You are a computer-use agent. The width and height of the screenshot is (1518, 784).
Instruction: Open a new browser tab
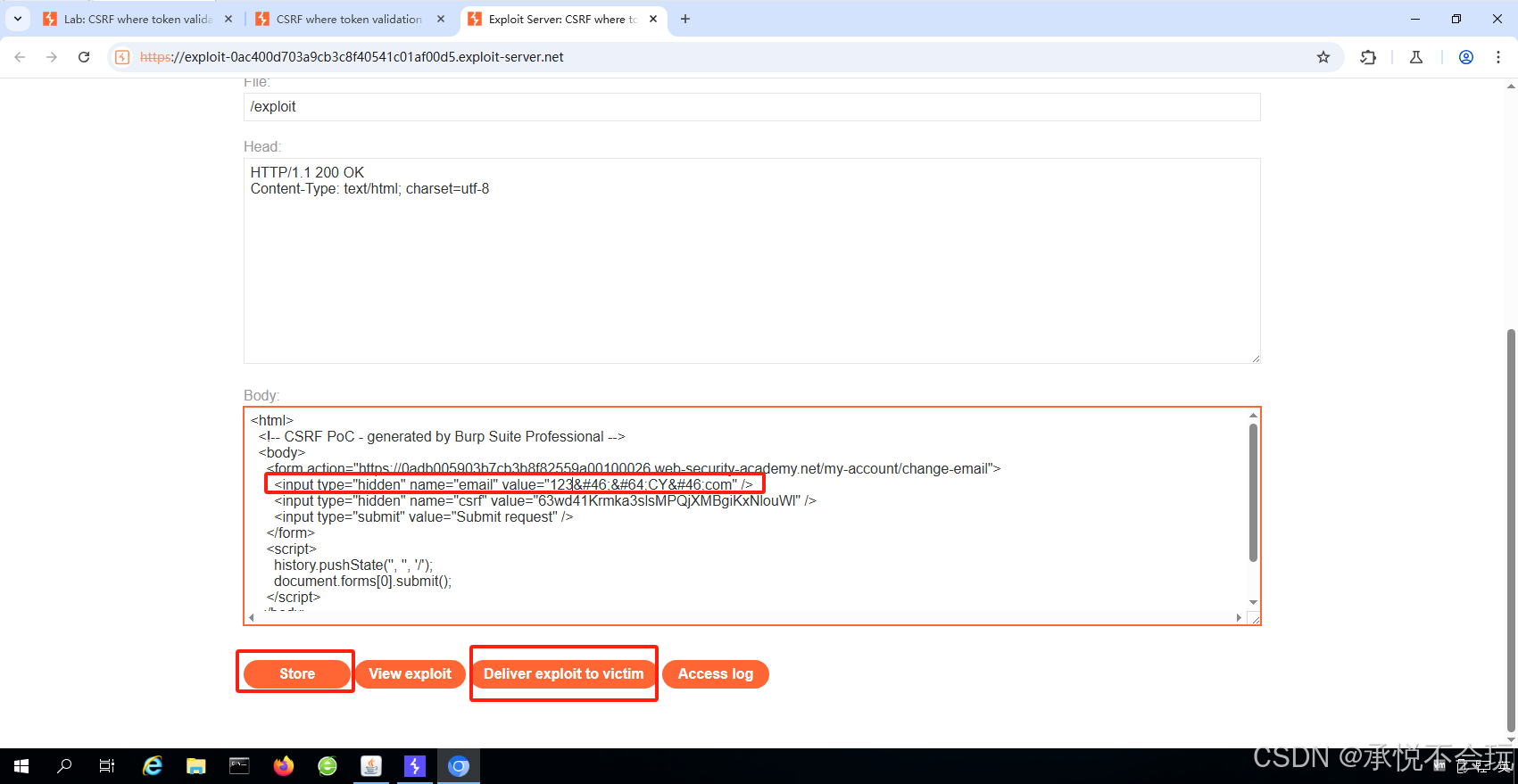(685, 19)
